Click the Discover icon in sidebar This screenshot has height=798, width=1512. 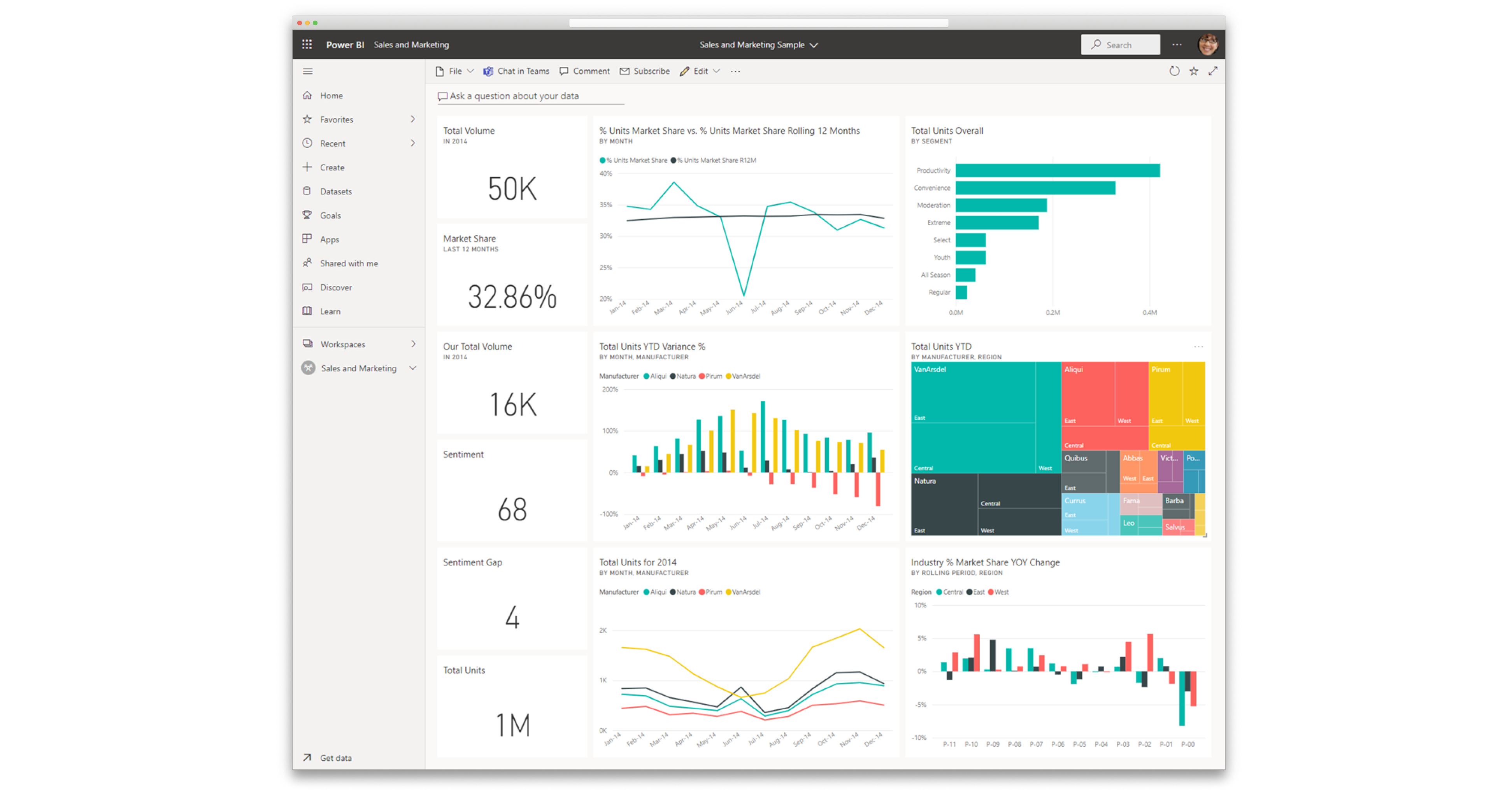[x=307, y=287]
